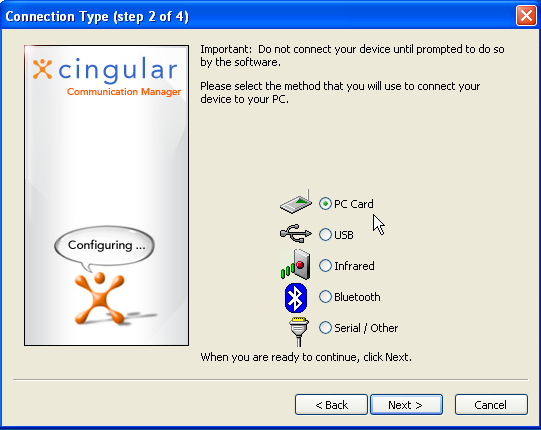The width and height of the screenshot is (541, 430).
Task: Click the blue Bluetooth logo icon
Action: pyautogui.click(x=296, y=298)
